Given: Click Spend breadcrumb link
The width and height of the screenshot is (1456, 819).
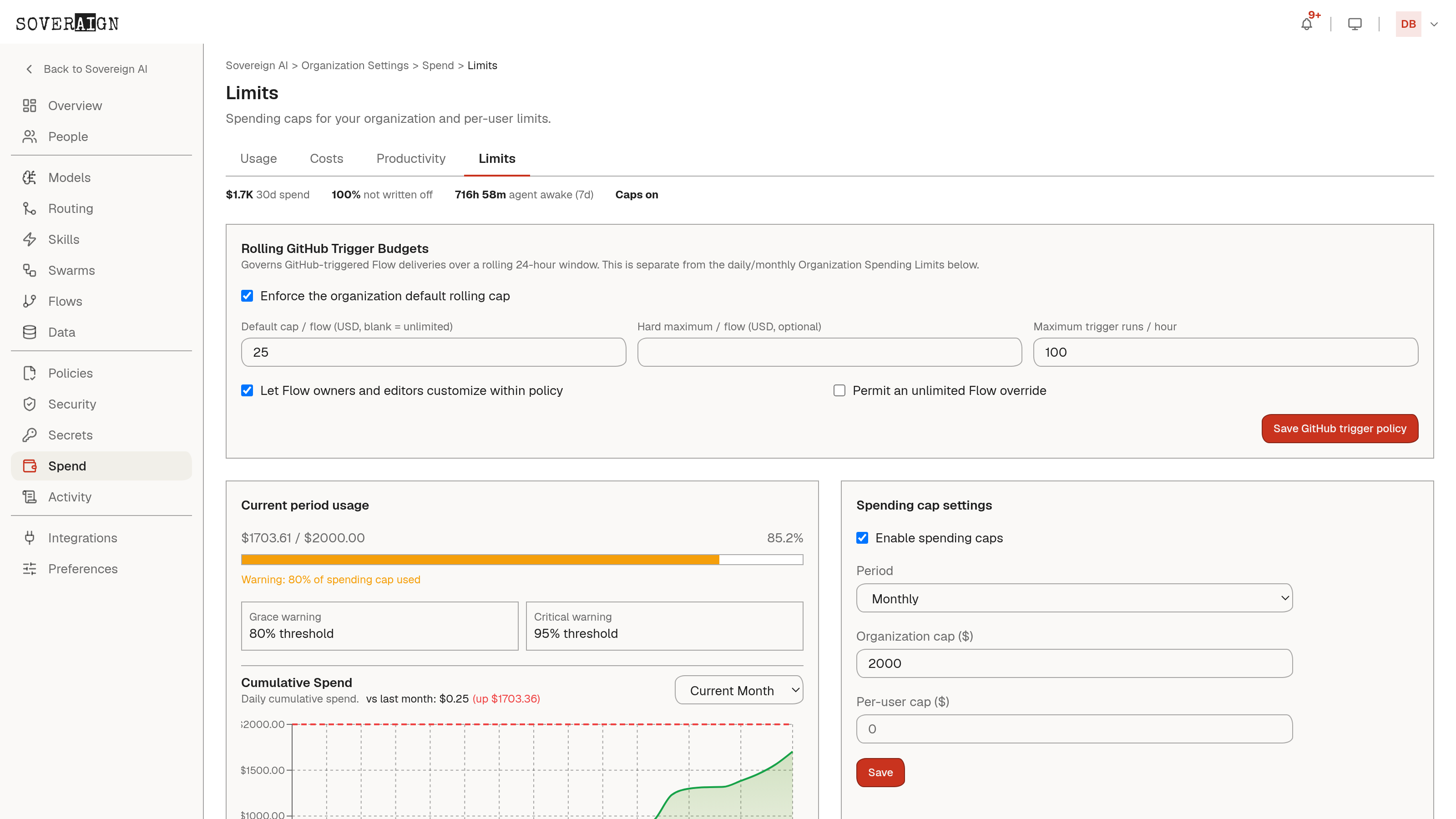Looking at the screenshot, I should click(437, 66).
